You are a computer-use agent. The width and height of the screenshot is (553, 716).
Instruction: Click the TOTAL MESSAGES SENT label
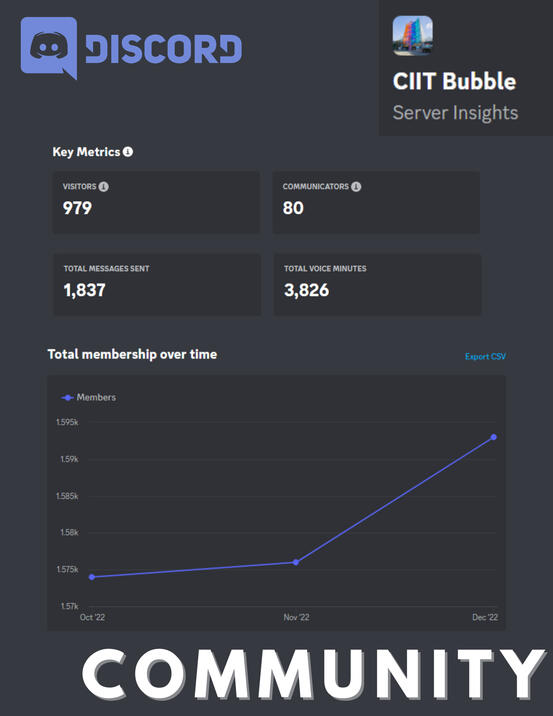(106, 268)
